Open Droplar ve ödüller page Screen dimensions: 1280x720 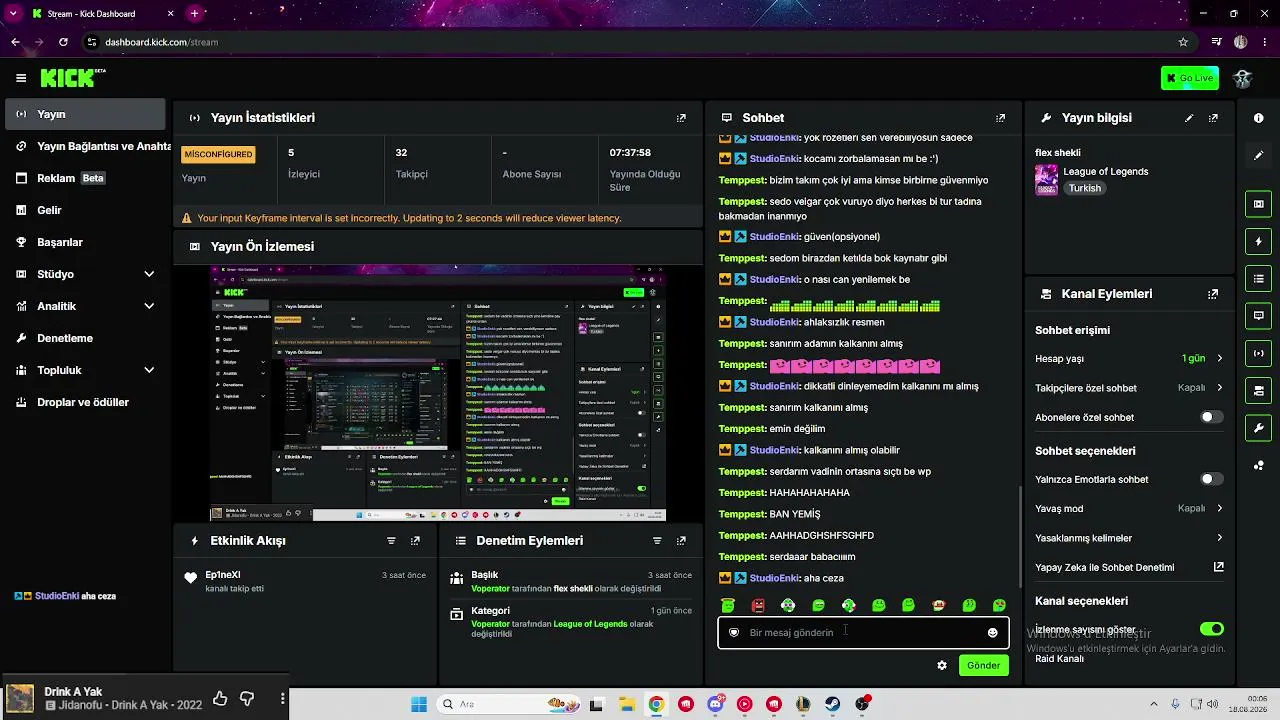(x=85, y=402)
